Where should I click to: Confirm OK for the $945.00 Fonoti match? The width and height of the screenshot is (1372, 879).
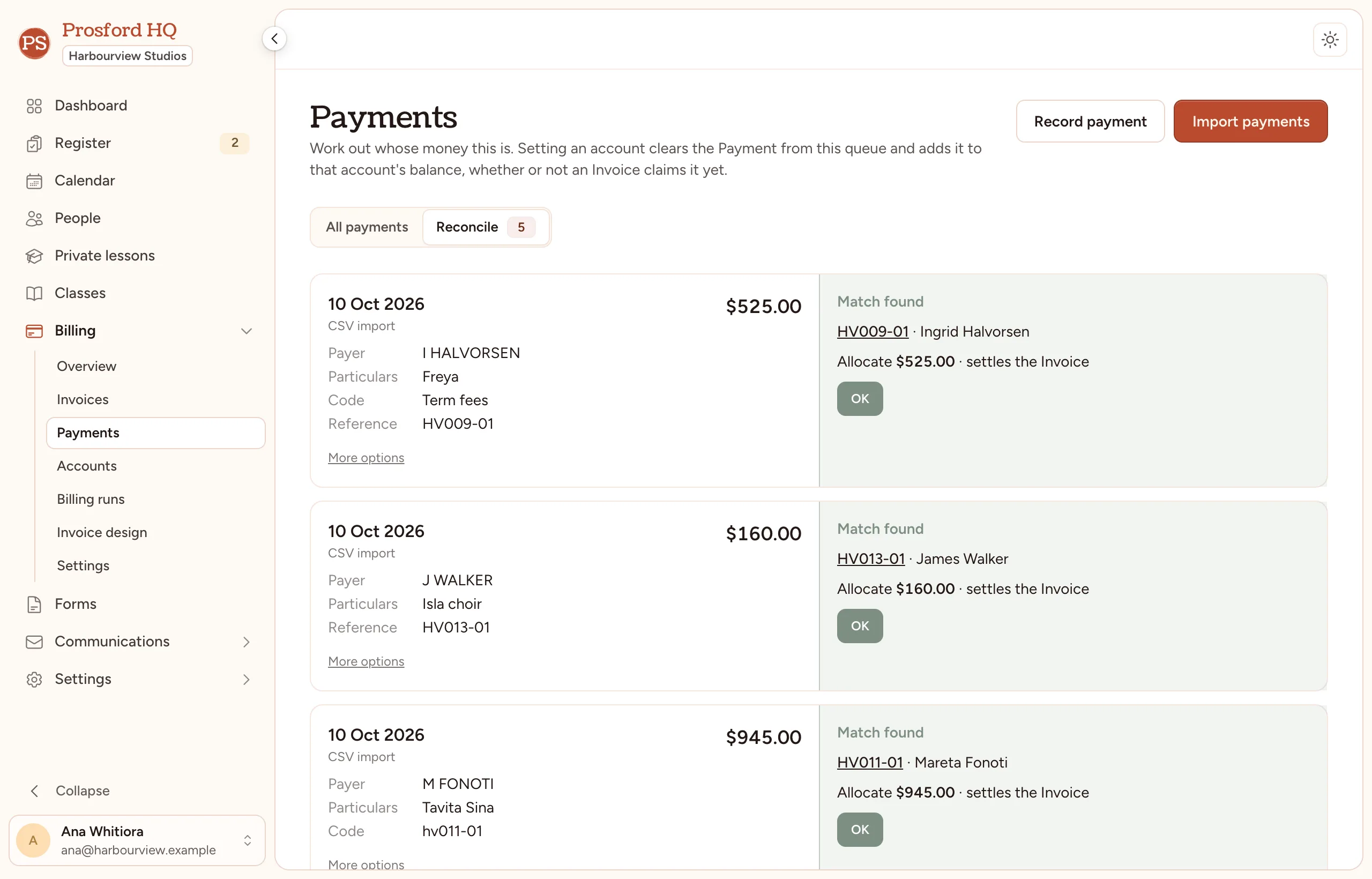tap(860, 829)
